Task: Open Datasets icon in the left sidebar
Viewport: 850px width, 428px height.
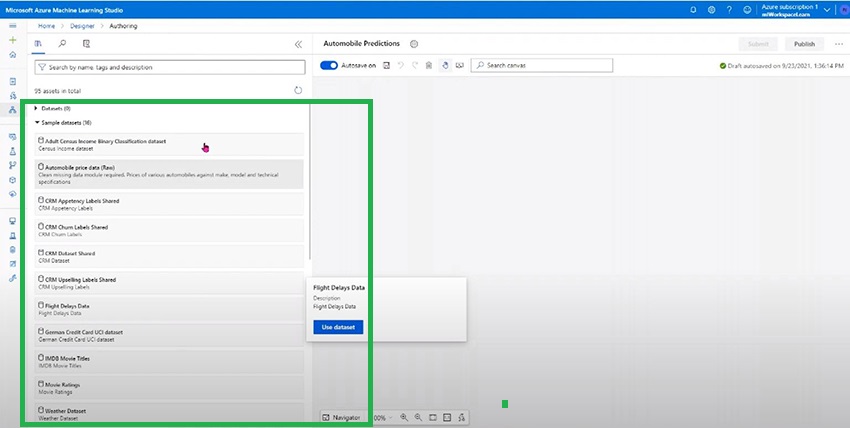Action: (12, 137)
